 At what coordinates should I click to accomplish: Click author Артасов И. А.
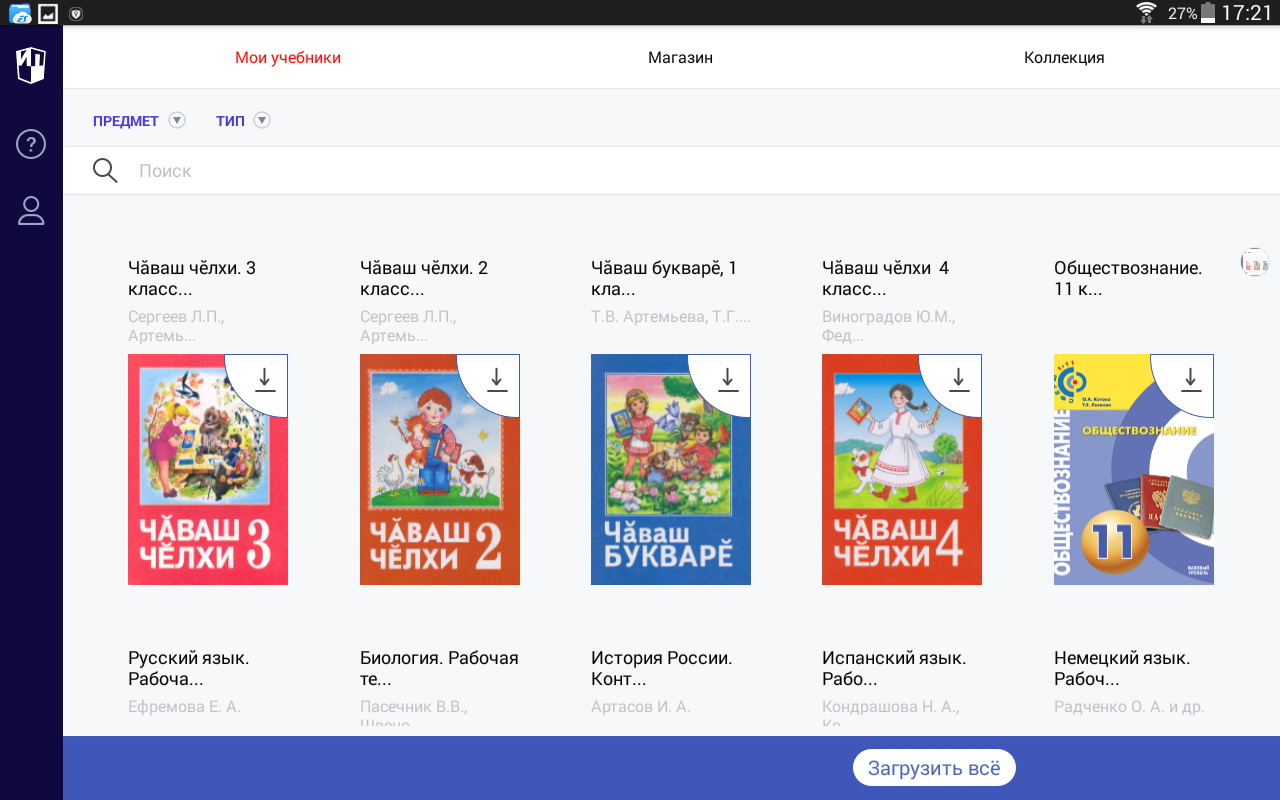(x=641, y=706)
